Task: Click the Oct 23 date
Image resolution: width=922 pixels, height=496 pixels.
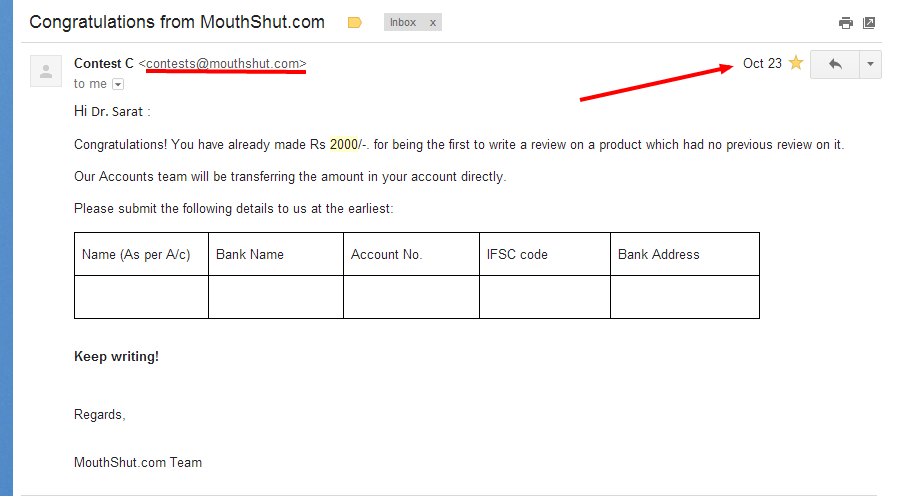Action: tap(762, 63)
